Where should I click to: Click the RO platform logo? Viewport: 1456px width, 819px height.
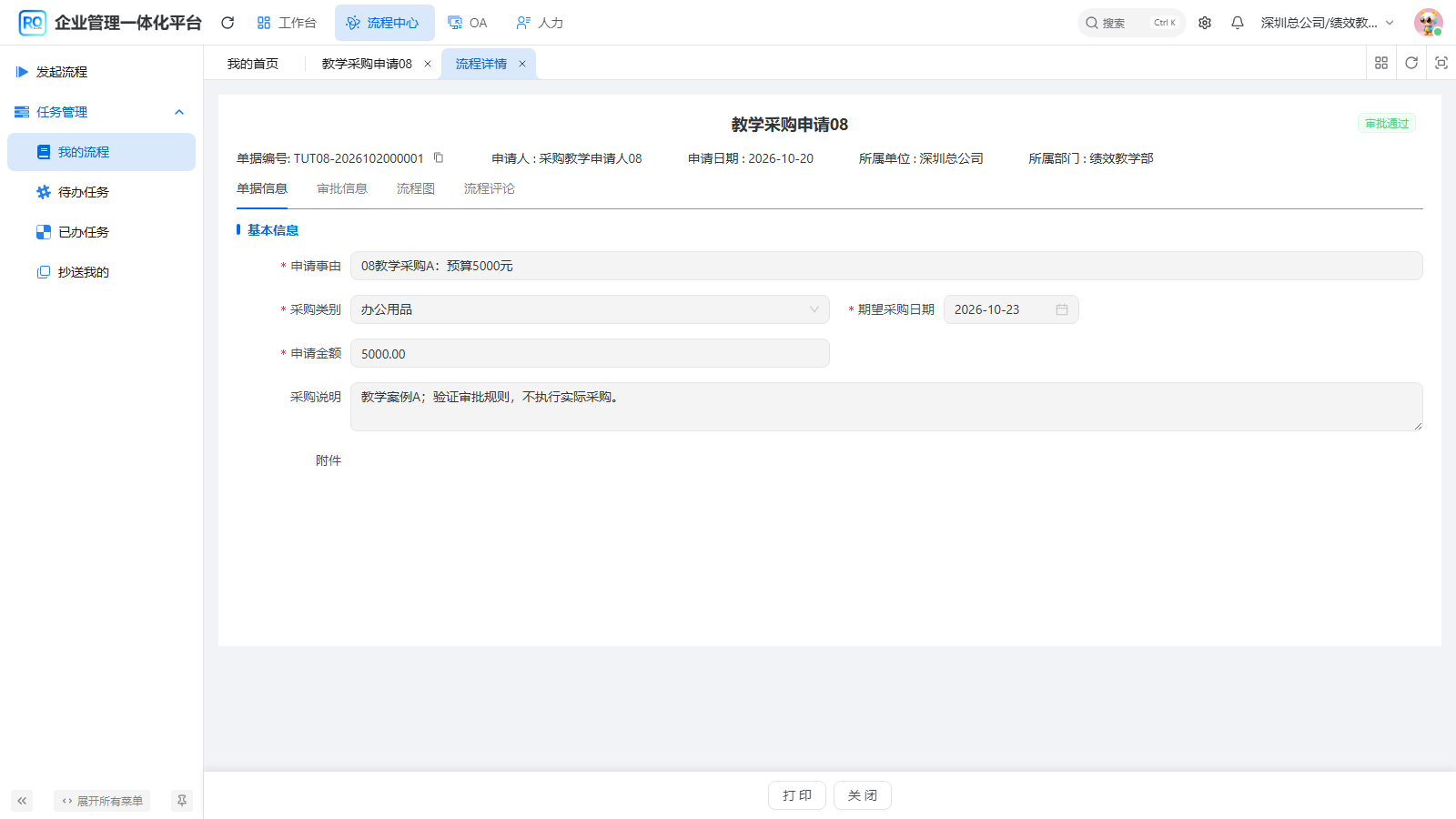click(32, 23)
